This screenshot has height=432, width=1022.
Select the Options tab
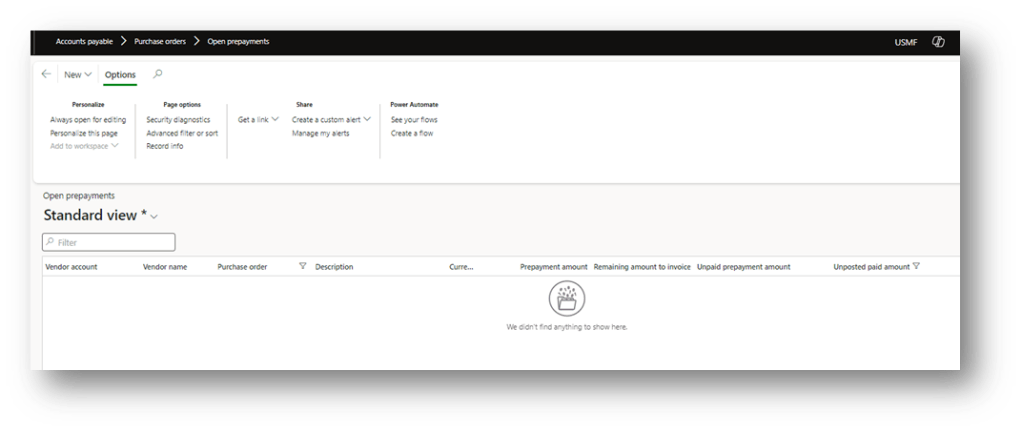pos(120,75)
